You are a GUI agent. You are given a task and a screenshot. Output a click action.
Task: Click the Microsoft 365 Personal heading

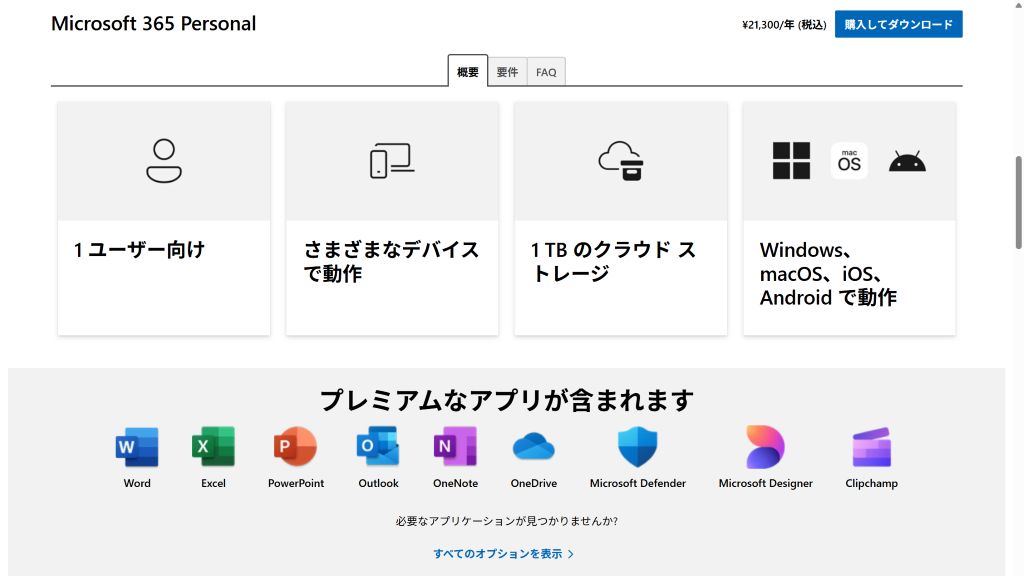click(153, 24)
